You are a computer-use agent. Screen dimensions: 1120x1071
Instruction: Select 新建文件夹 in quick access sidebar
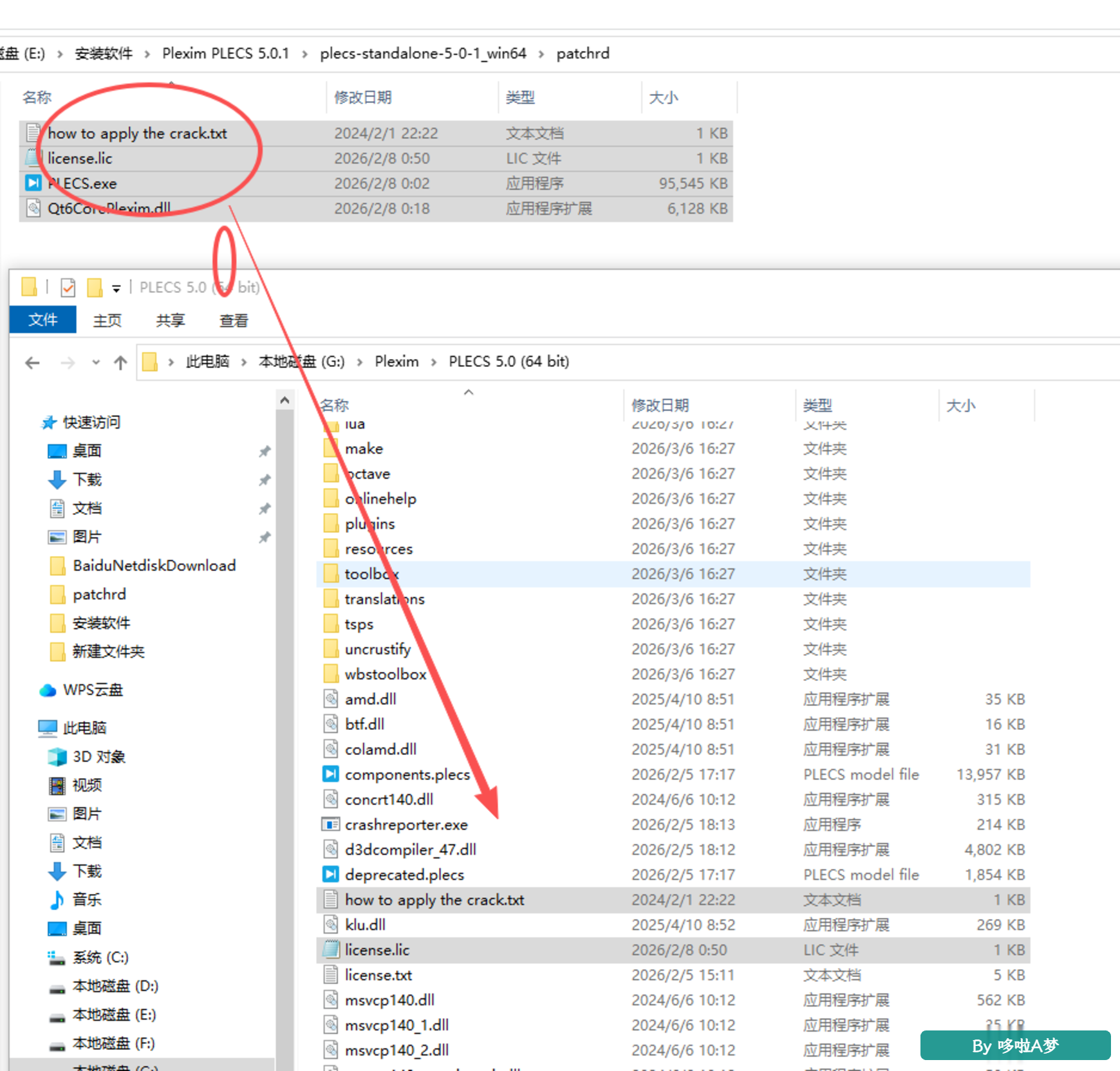tap(108, 652)
